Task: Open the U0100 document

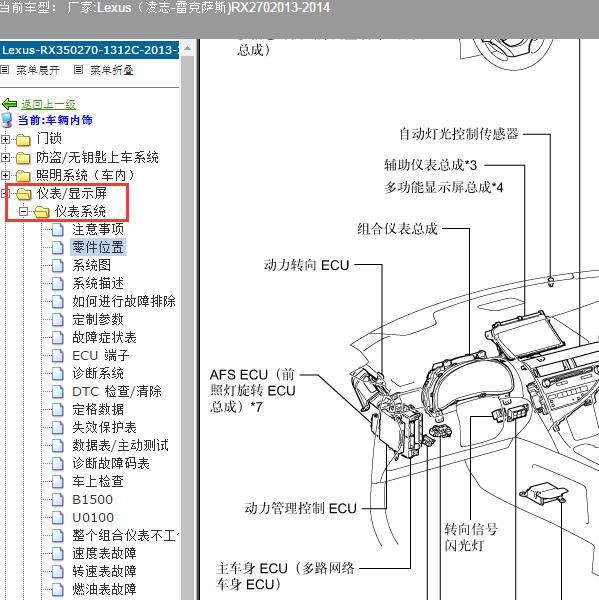Action: (93, 517)
